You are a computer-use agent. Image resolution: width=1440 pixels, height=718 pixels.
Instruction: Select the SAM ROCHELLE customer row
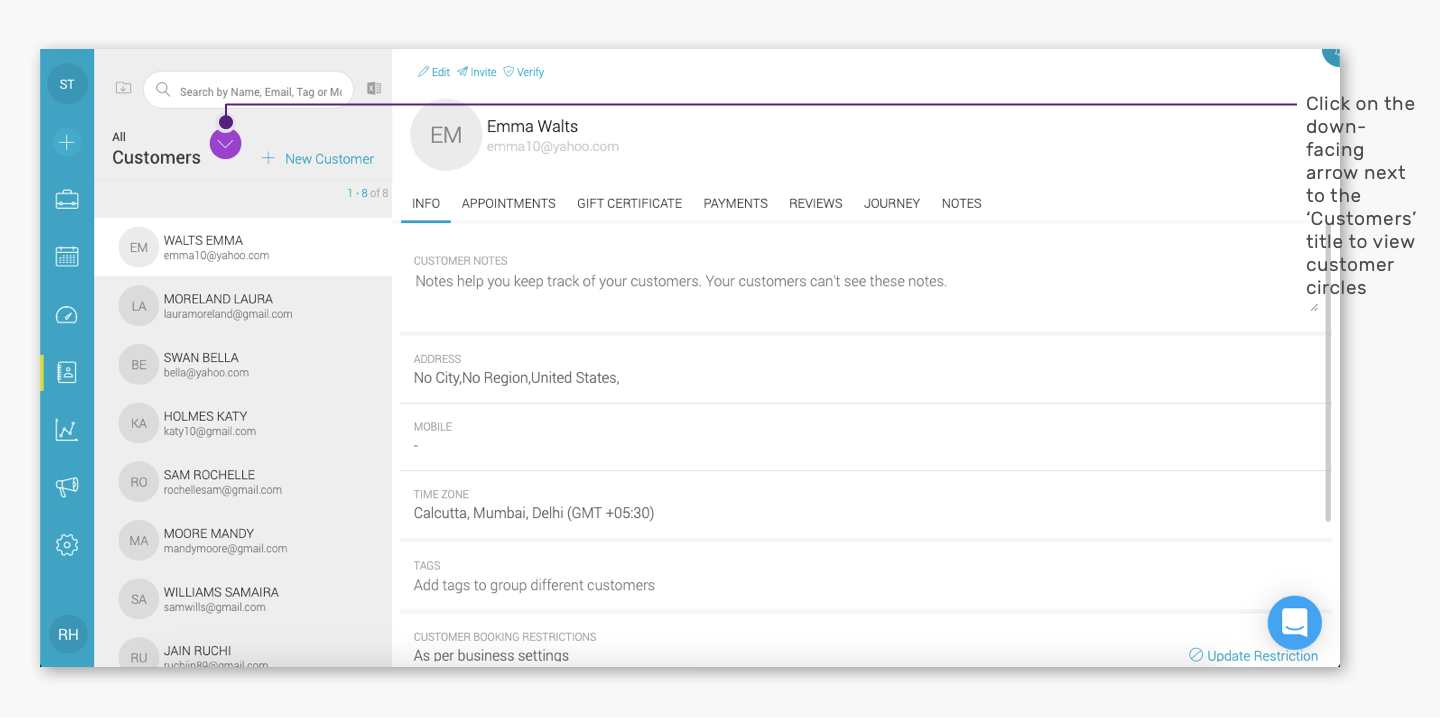click(x=243, y=482)
